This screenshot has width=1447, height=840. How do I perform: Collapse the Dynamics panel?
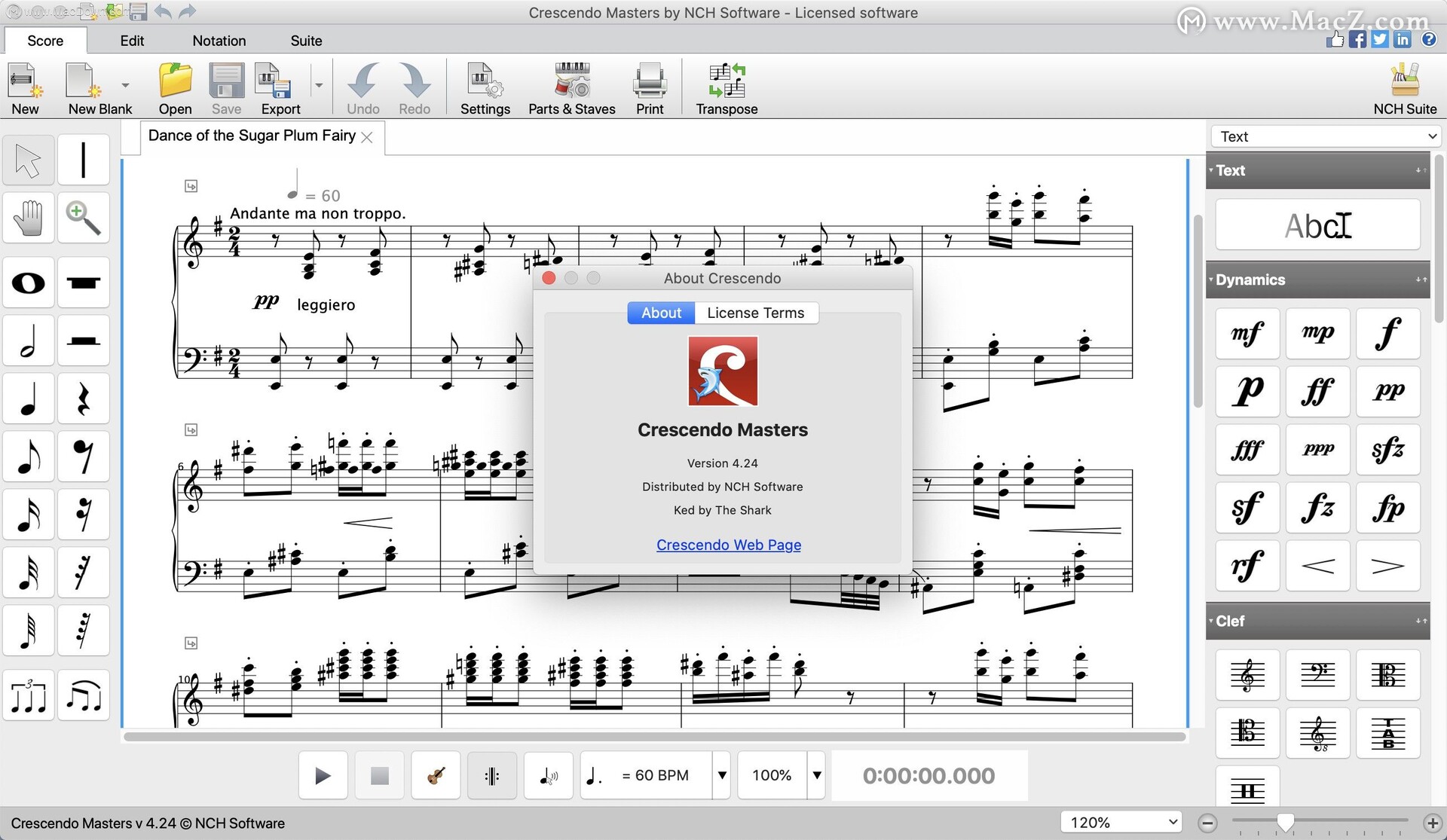pyautogui.click(x=1317, y=279)
